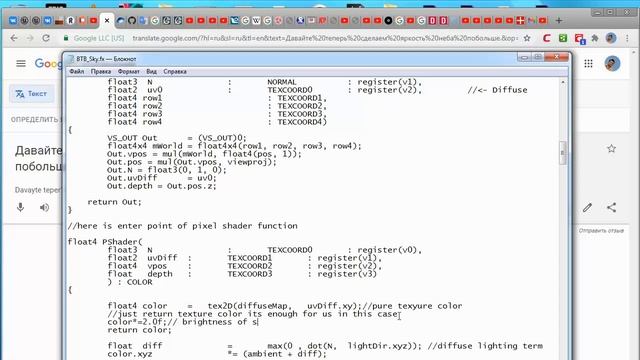The image size is (640, 360).
Task: Click the pencil suggest-edit icon
Action: click(x=587, y=207)
